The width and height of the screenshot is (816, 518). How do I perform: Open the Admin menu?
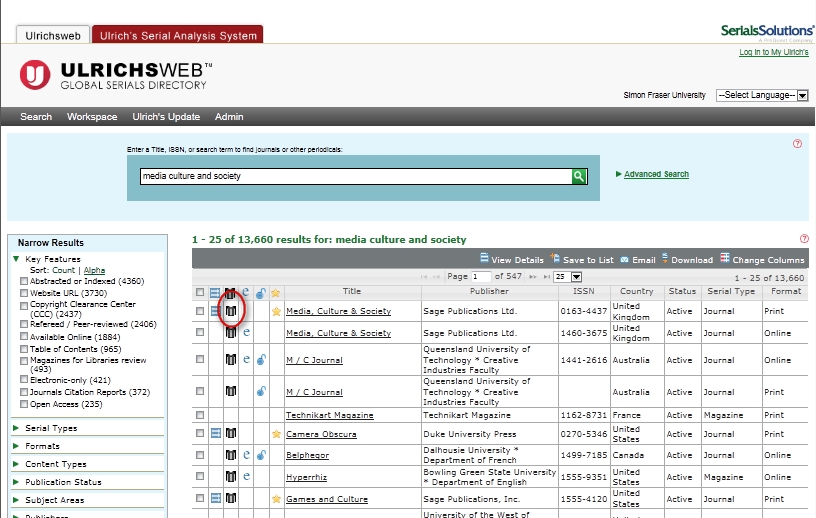click(x=229, y=117)
